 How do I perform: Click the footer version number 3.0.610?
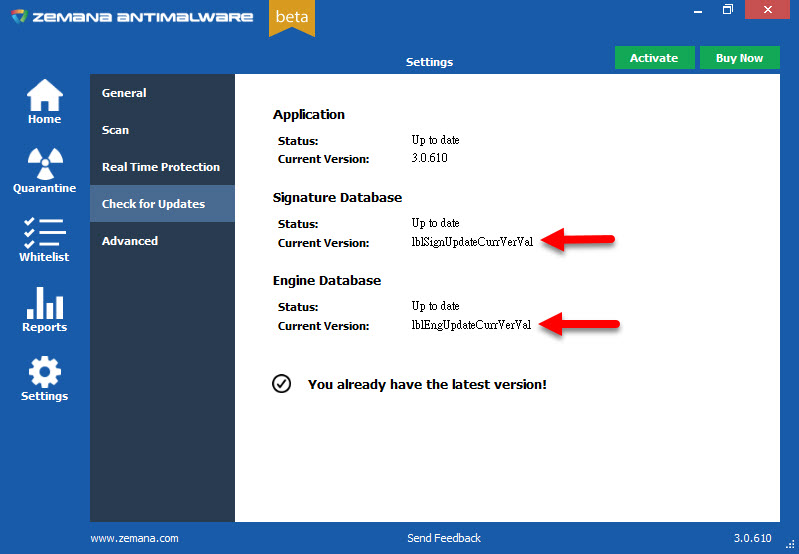753,538
